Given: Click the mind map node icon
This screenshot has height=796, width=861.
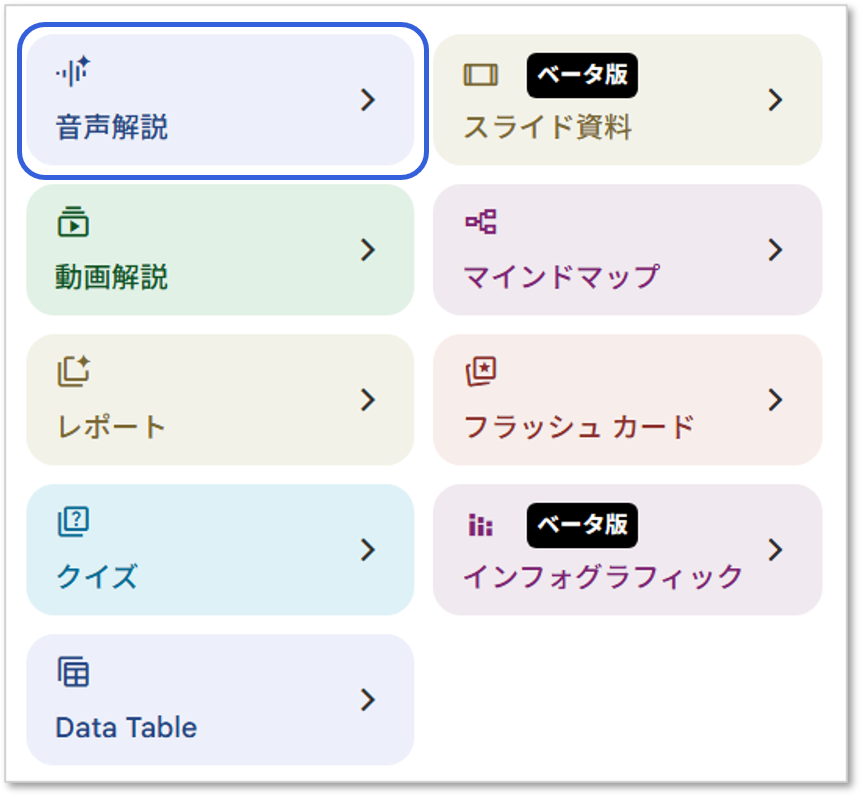Looking at the screenshot, I should pos(481,222).
